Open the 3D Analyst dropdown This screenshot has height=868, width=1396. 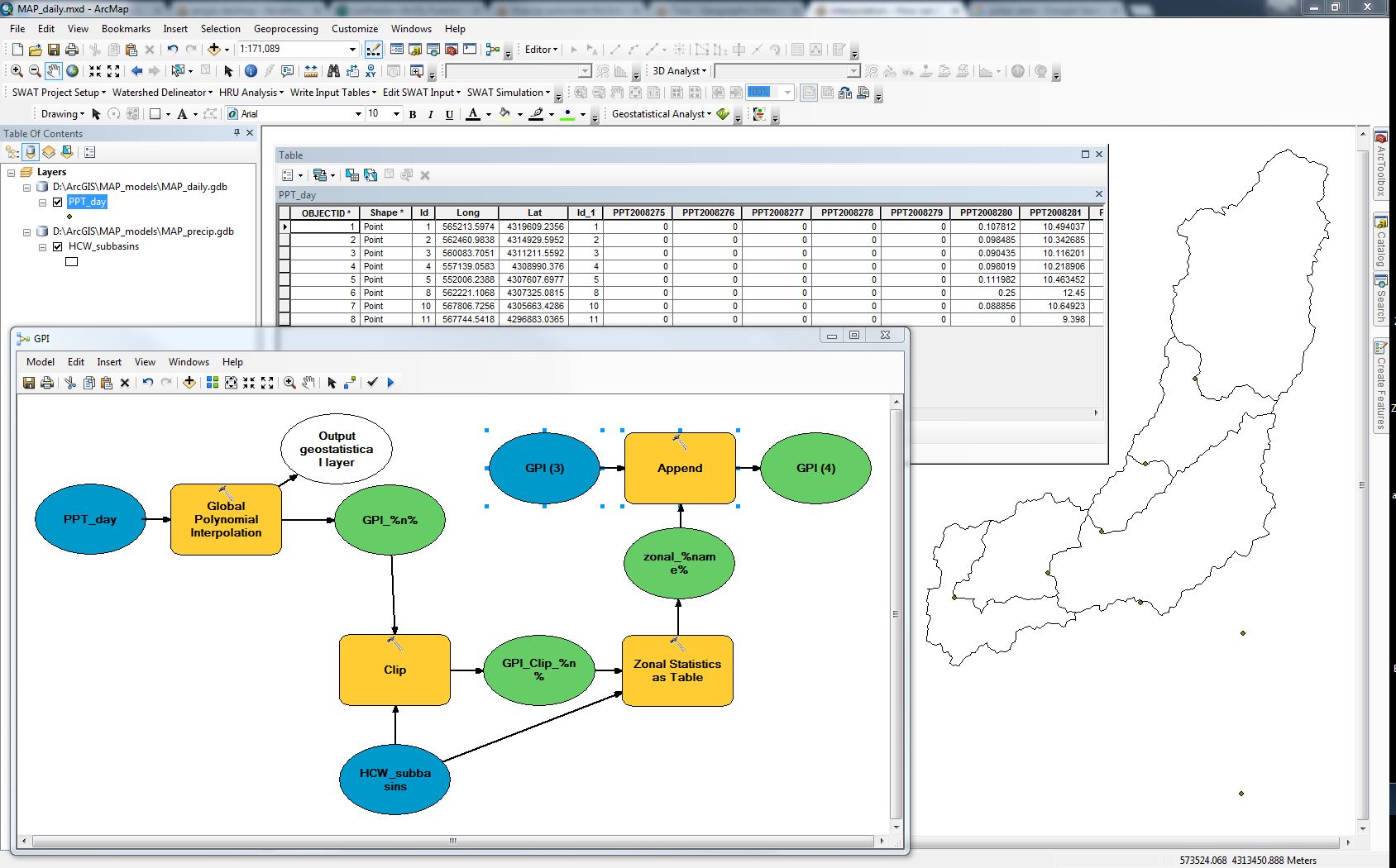pyautogui.click(x=680, y=71)
